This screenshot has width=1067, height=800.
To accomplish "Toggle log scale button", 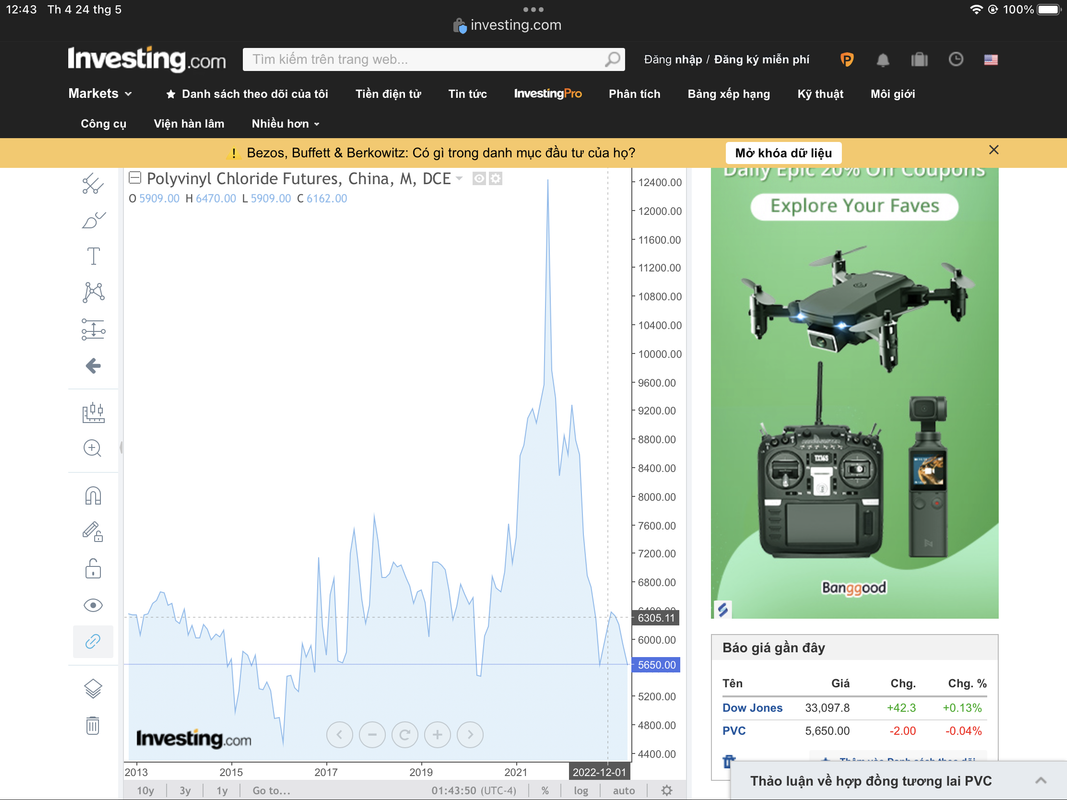I will tap(580, 790).
